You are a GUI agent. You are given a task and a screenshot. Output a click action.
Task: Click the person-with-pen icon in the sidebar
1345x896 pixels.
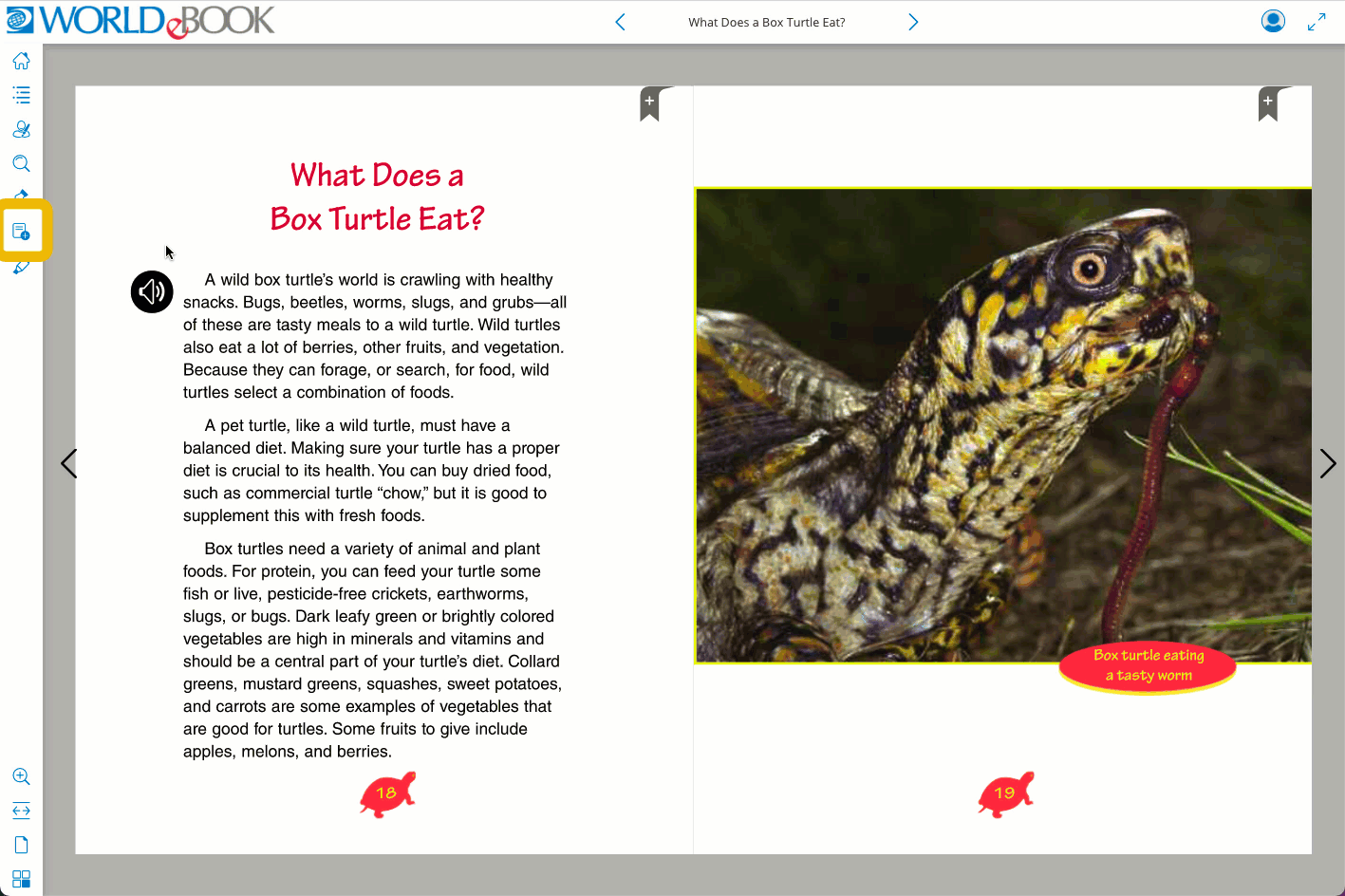click(x=21, y=129)
